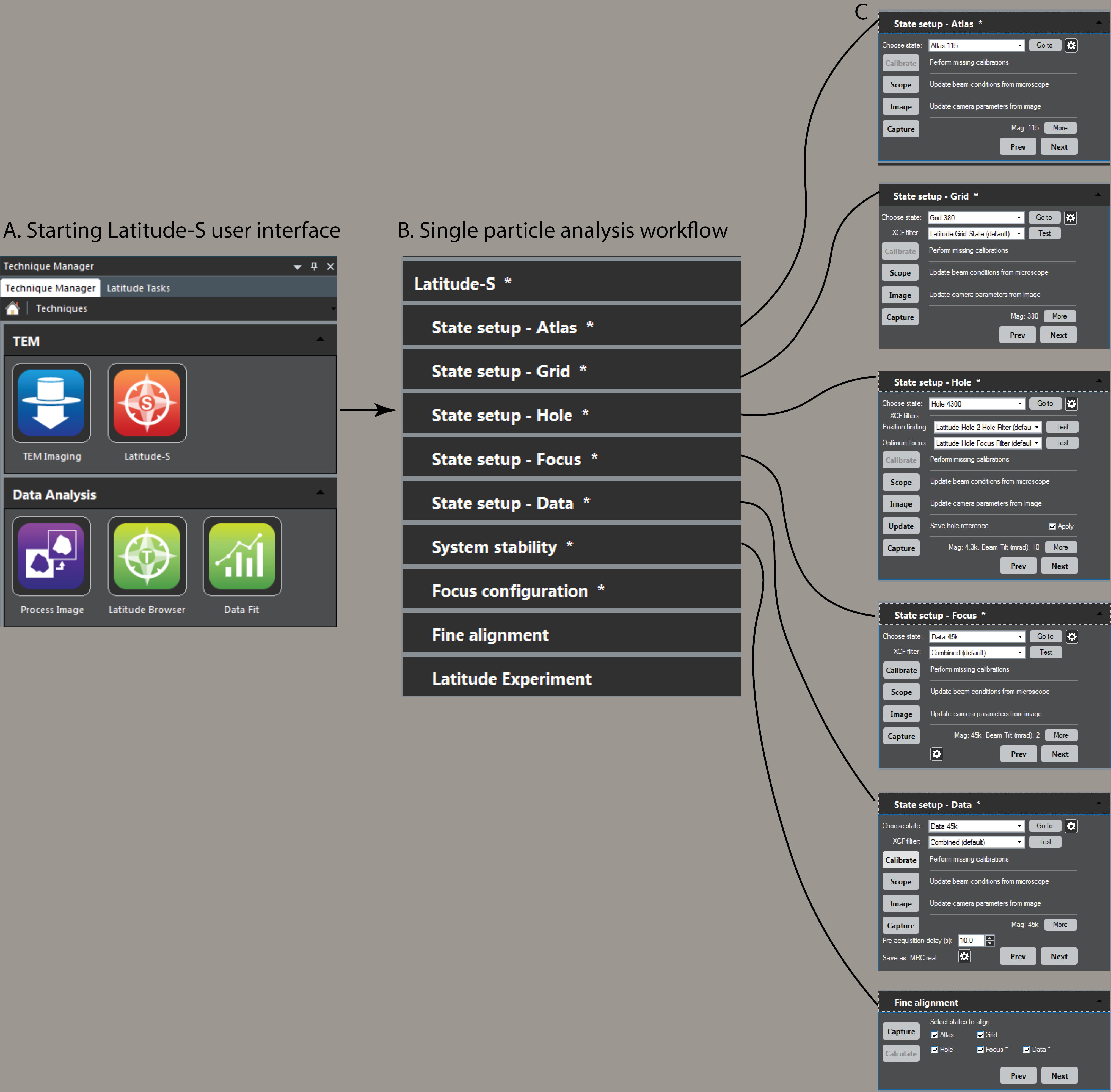
Task: Open System stability step in workflow
Action: [x=493, y=547]
